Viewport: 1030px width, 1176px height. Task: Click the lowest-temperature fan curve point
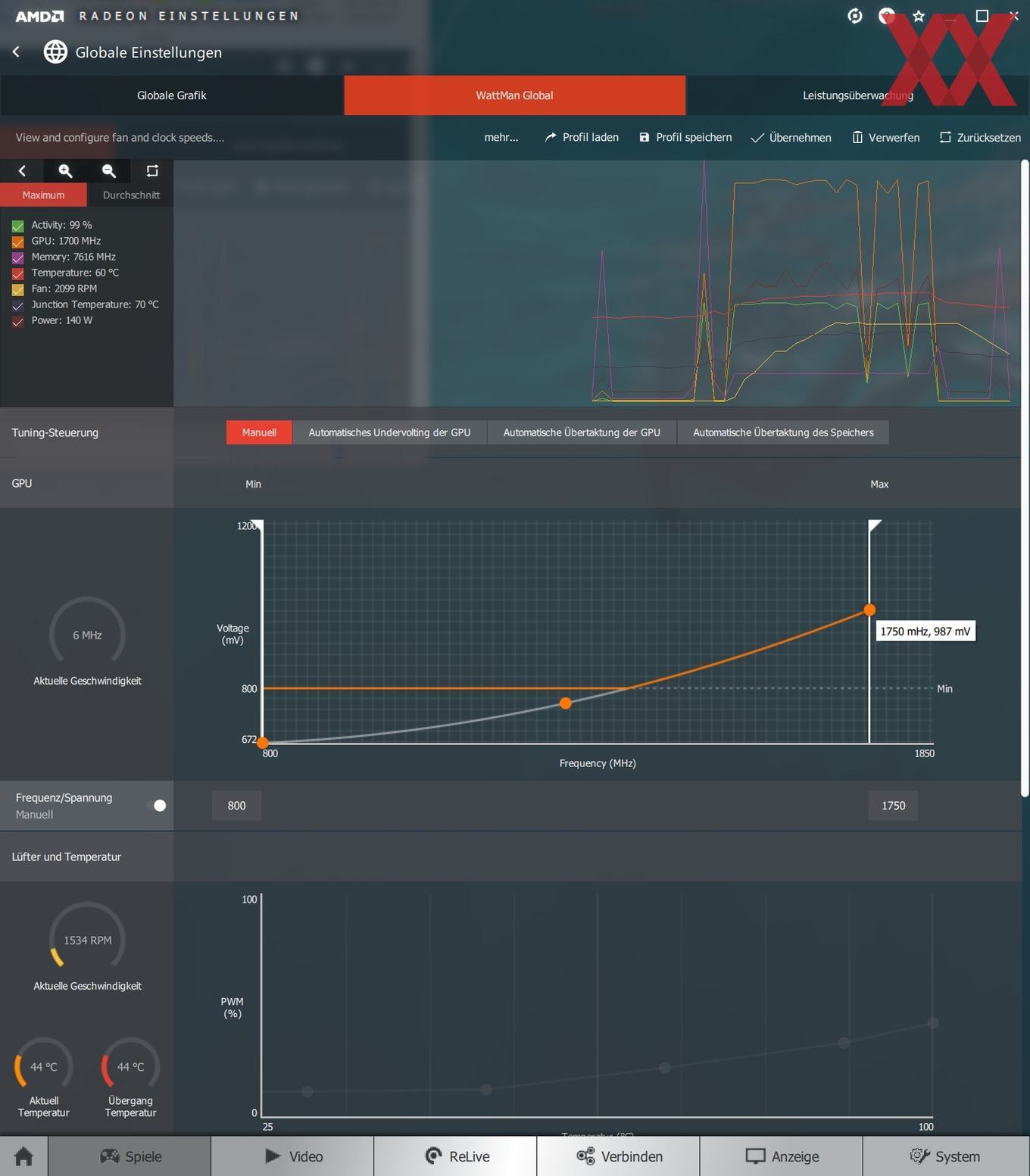pos(307,1091)
